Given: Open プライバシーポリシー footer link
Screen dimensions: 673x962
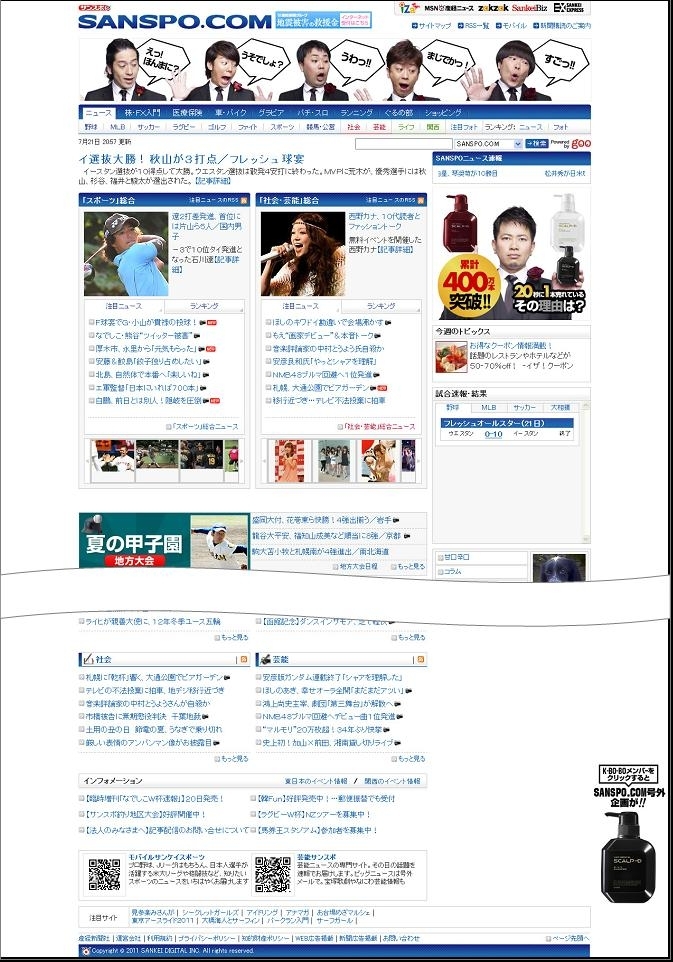Looking at the screenshot, I should (206, 938).
